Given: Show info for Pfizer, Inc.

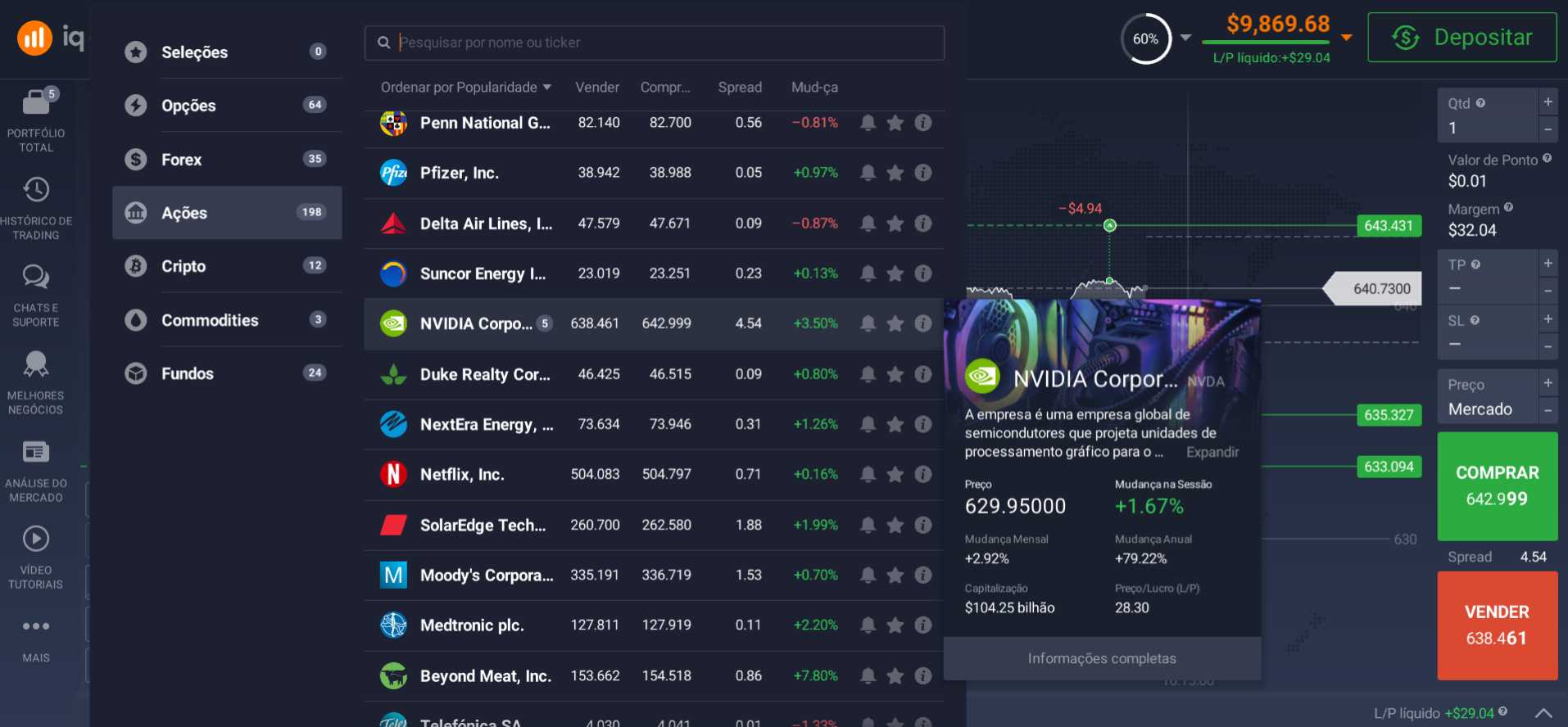Looking at the screenshot, I should (x=923, y=173).
